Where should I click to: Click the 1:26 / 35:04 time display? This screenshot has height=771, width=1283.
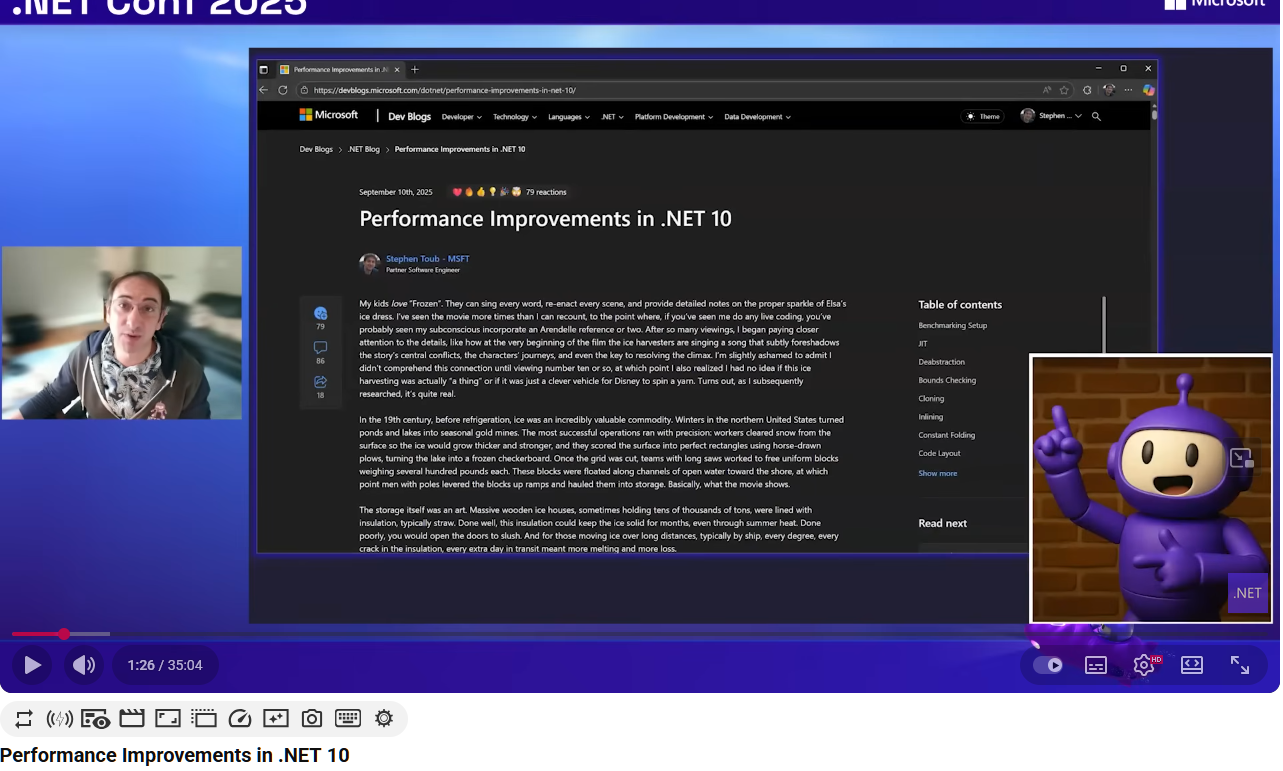click(x=165, y=665)
